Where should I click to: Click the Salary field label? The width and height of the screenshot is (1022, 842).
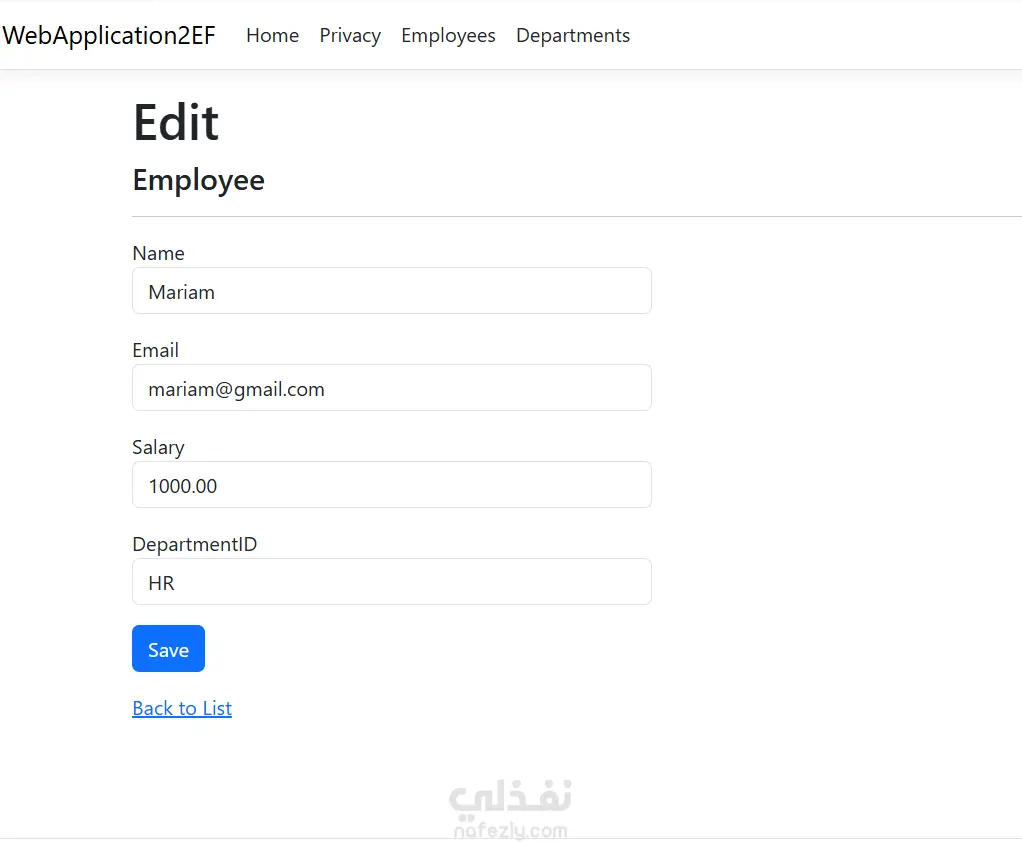pyautogui.click(x=158, y=447)
